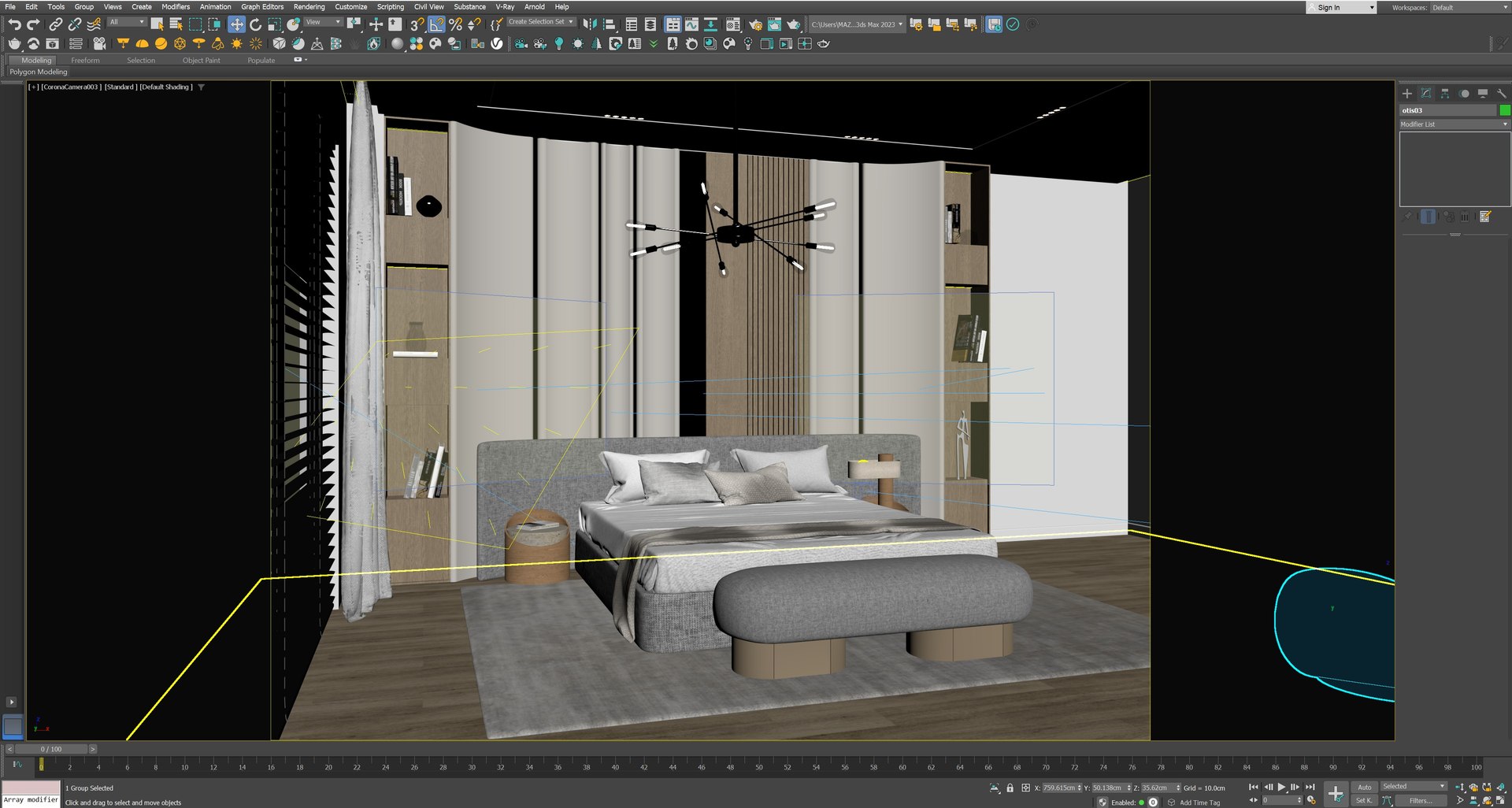This screenshot has height=808, width=1512.
Task: Open the Display panel monitor icon
Action: point(1483,93)
